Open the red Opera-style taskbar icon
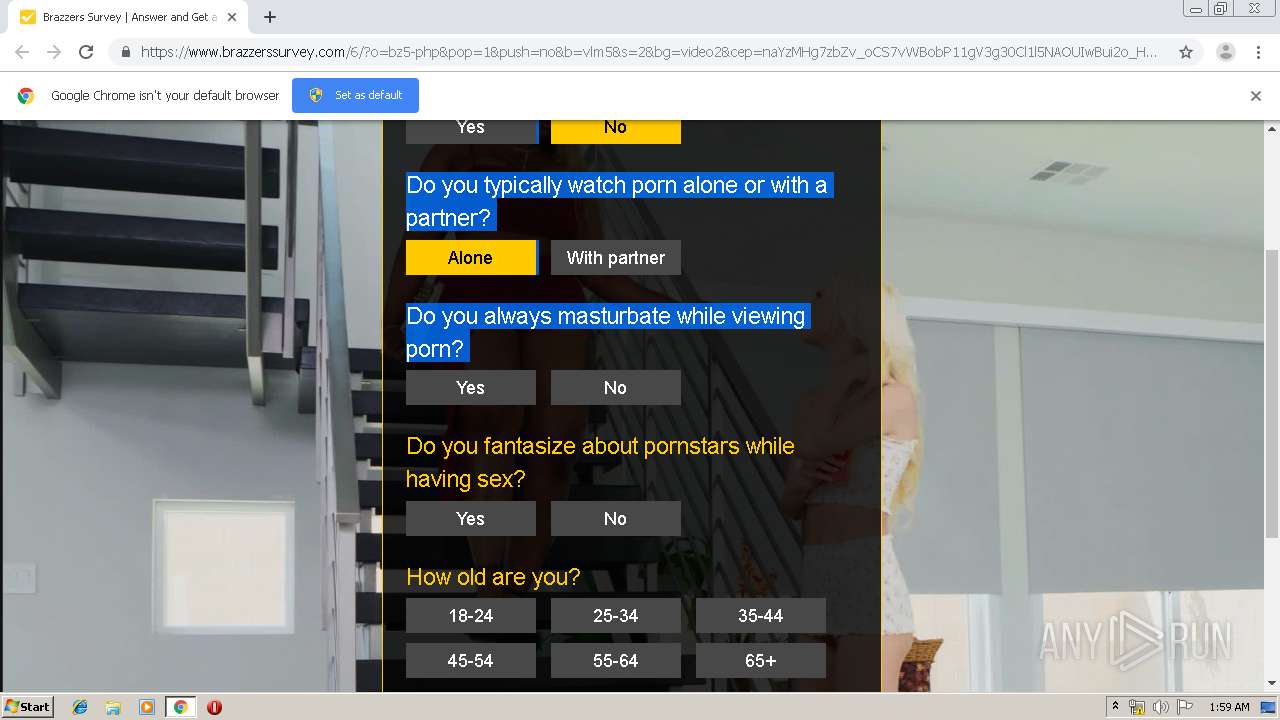 tap(214, 707)
